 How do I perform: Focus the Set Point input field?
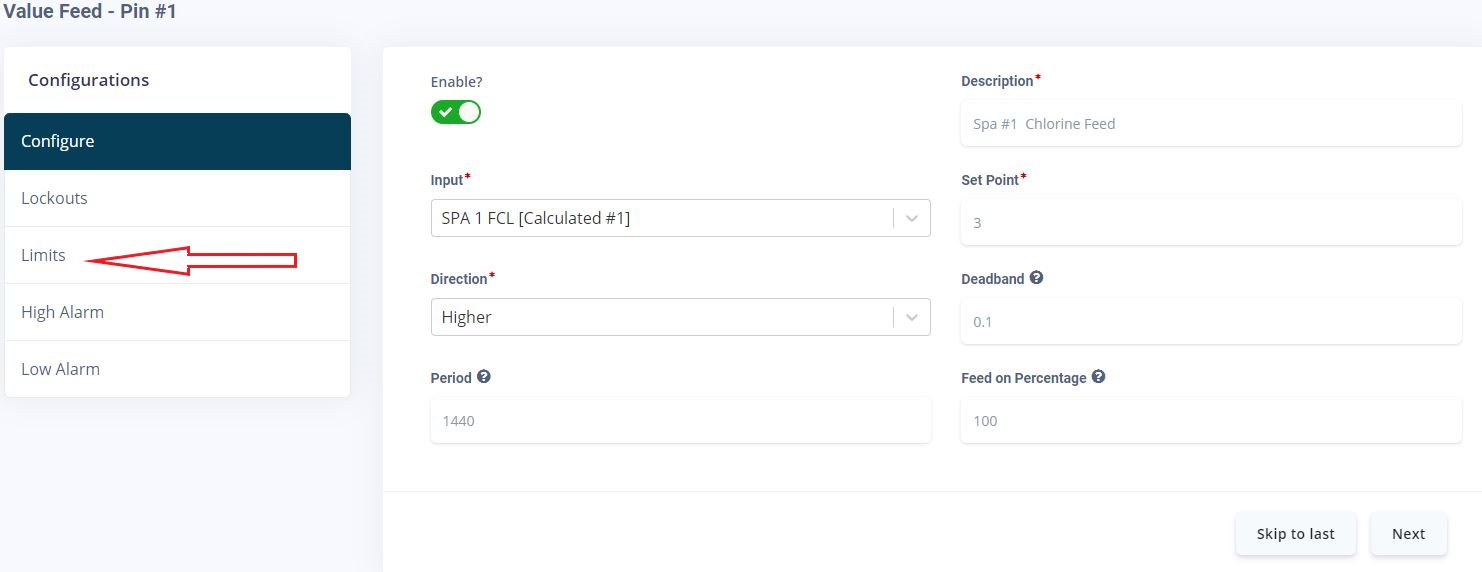[x=1210, y=223]
